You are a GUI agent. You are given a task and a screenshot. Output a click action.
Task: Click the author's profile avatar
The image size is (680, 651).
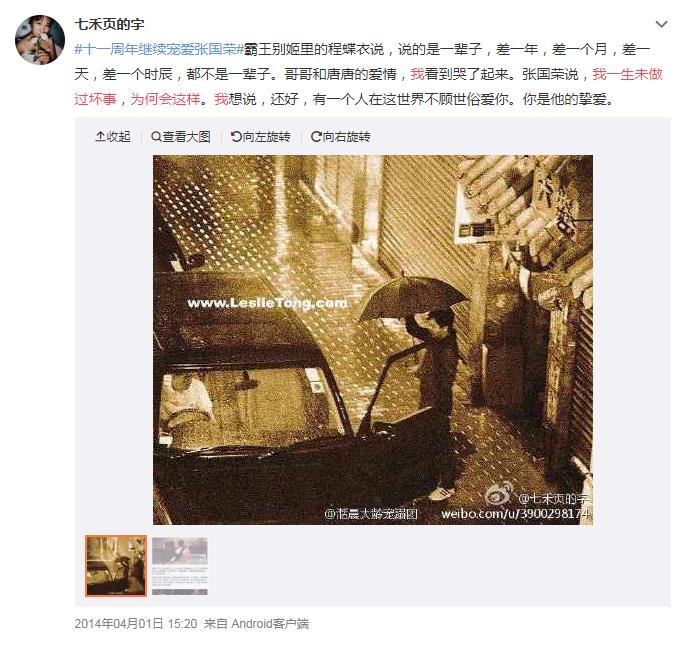[x=40, y=40]
